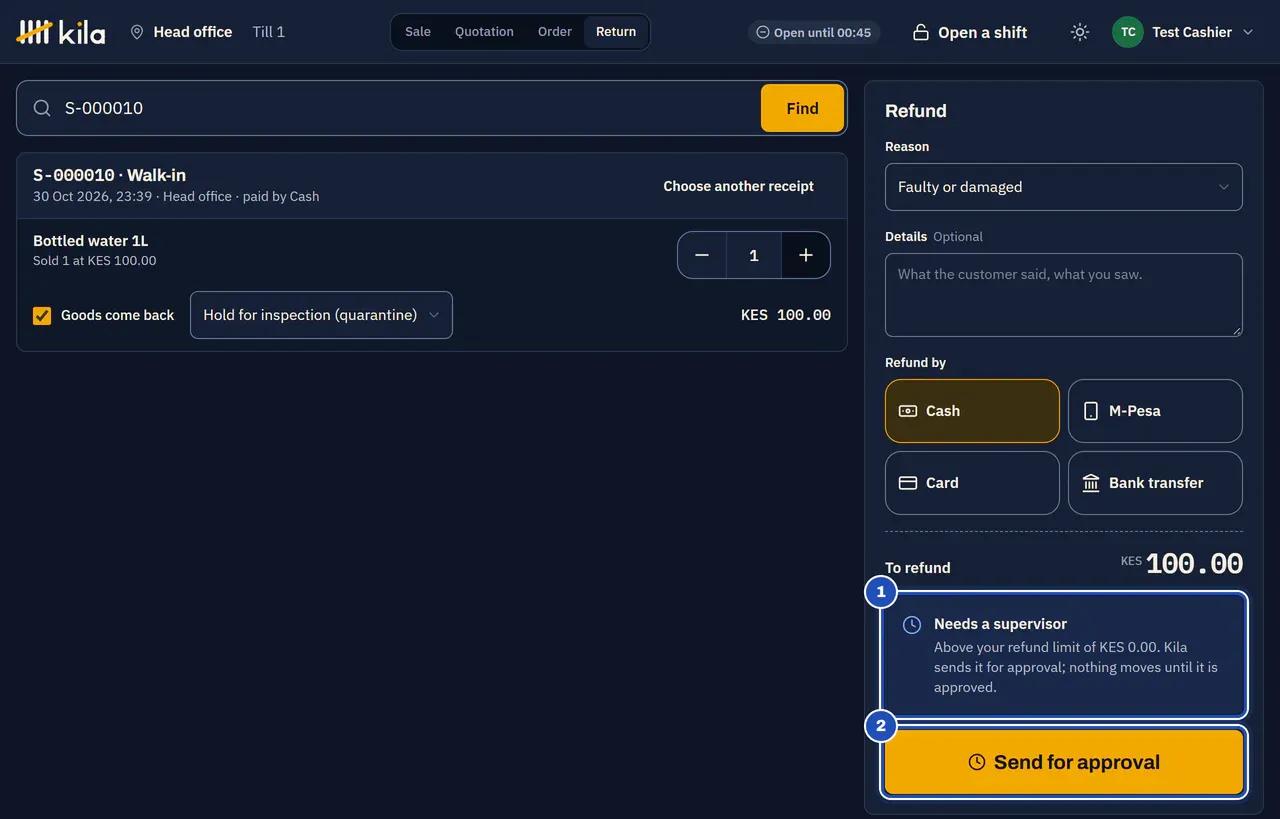This screenshot has height=819, width=1280.
Task: Click the To refund label
Action: click(x=918, y=568)
